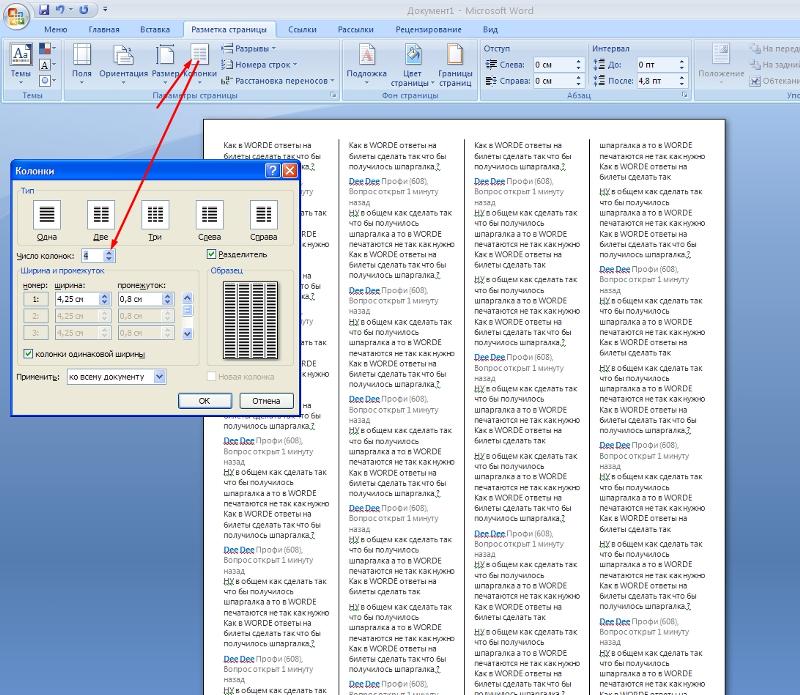Viewport: 800px width, 695px height.
Task: Adjust Интервал До spinner
Action: point(682,65)
